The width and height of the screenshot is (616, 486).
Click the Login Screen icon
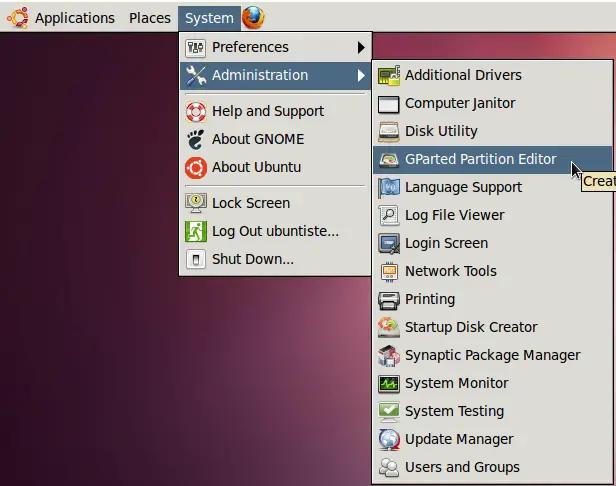(x=389, y=244)
